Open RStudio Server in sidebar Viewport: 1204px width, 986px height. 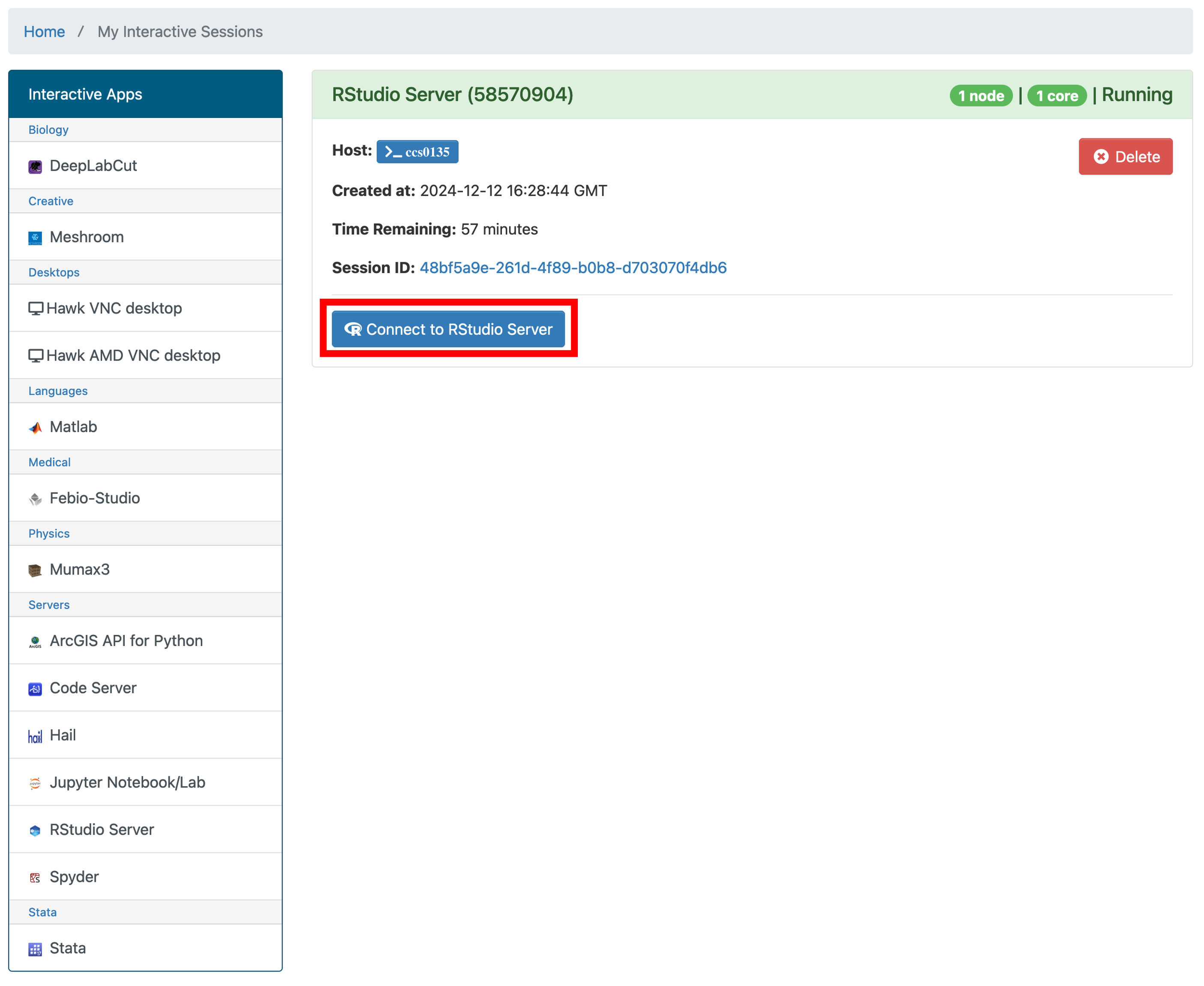point(145,829)
